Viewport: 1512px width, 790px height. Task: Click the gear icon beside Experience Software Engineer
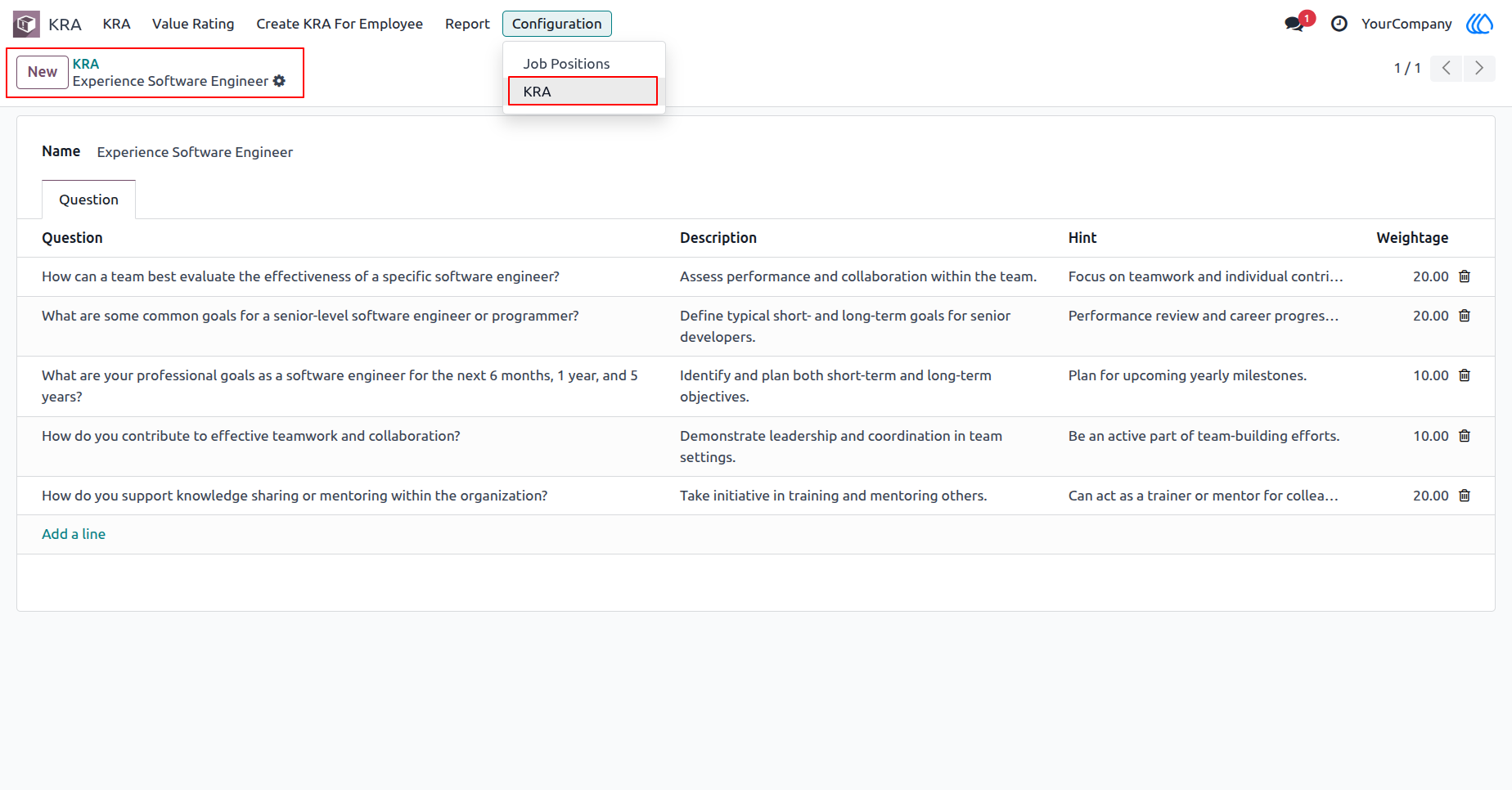coord(280,81)
